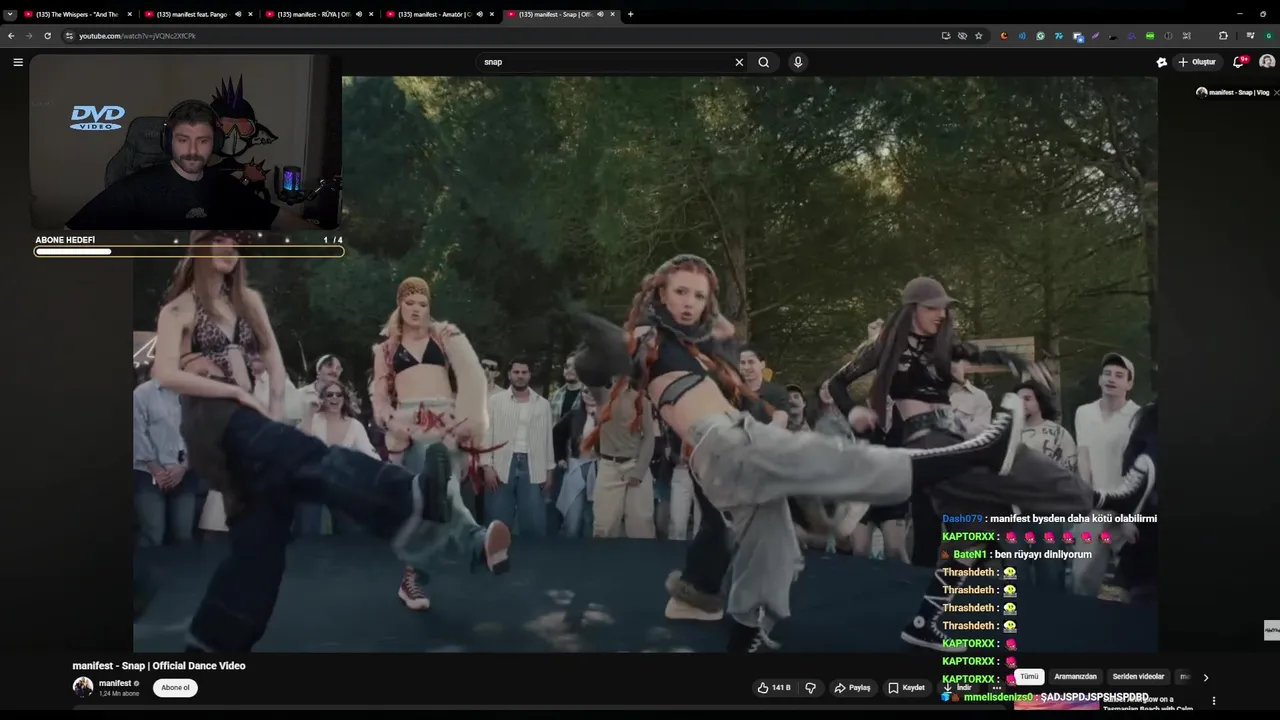Image resolution: width=1280 pixels, height=720 pixels.
Task: Open a new browser tab
Action: click(630, 14)
